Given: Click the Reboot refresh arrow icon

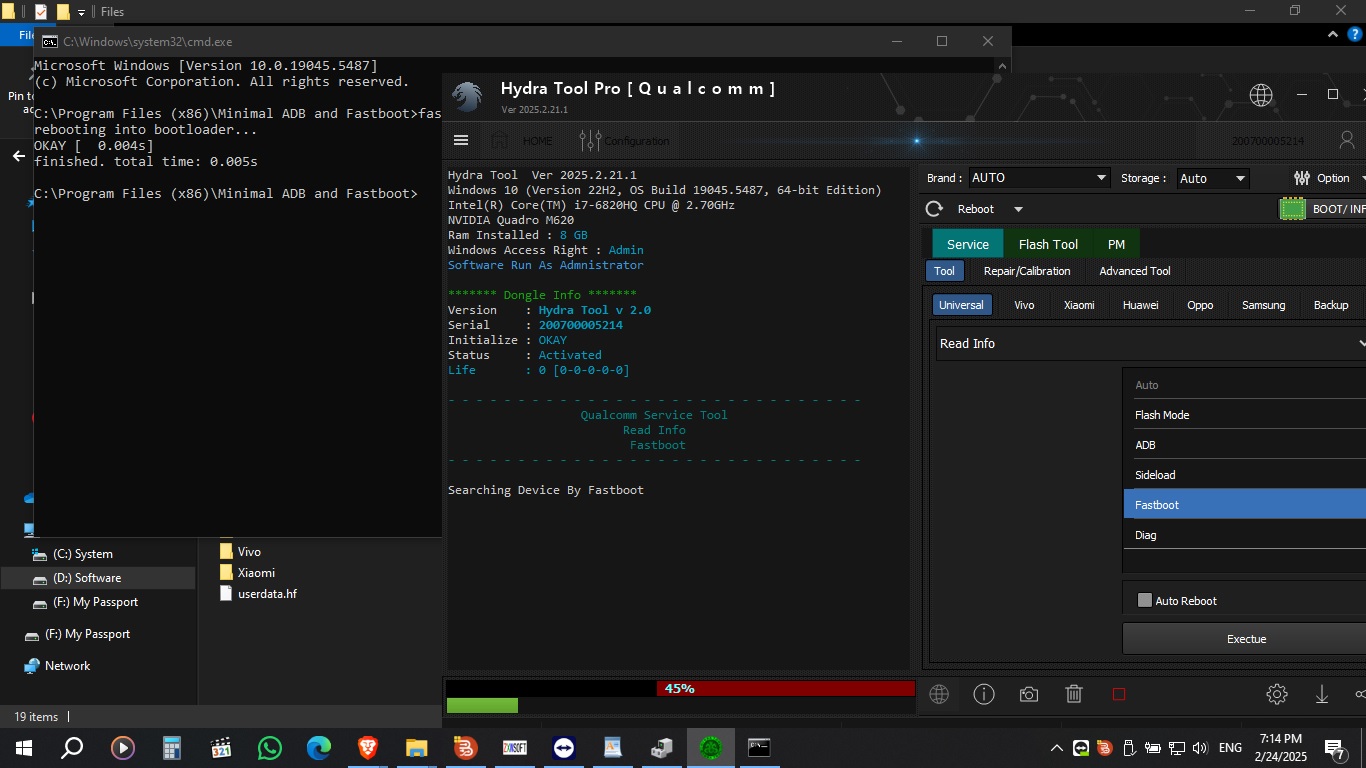Looking at the screenshot, I should click(x=934, y=209).
